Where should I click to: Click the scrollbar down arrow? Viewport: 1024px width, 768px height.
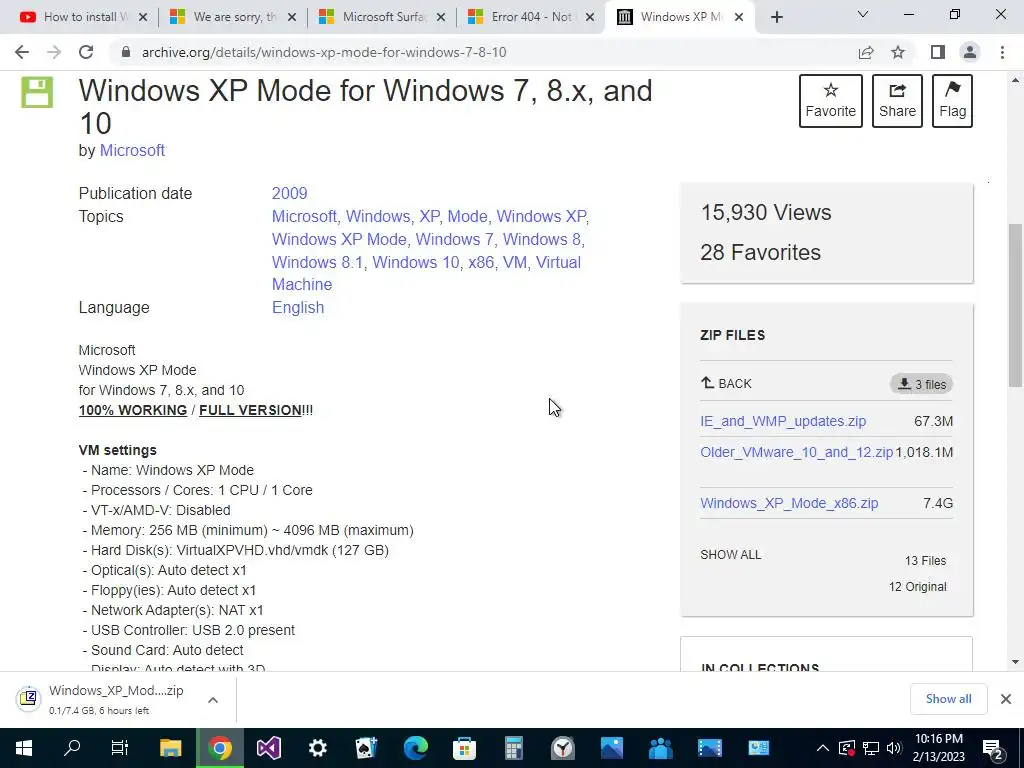coord(1015,662)
